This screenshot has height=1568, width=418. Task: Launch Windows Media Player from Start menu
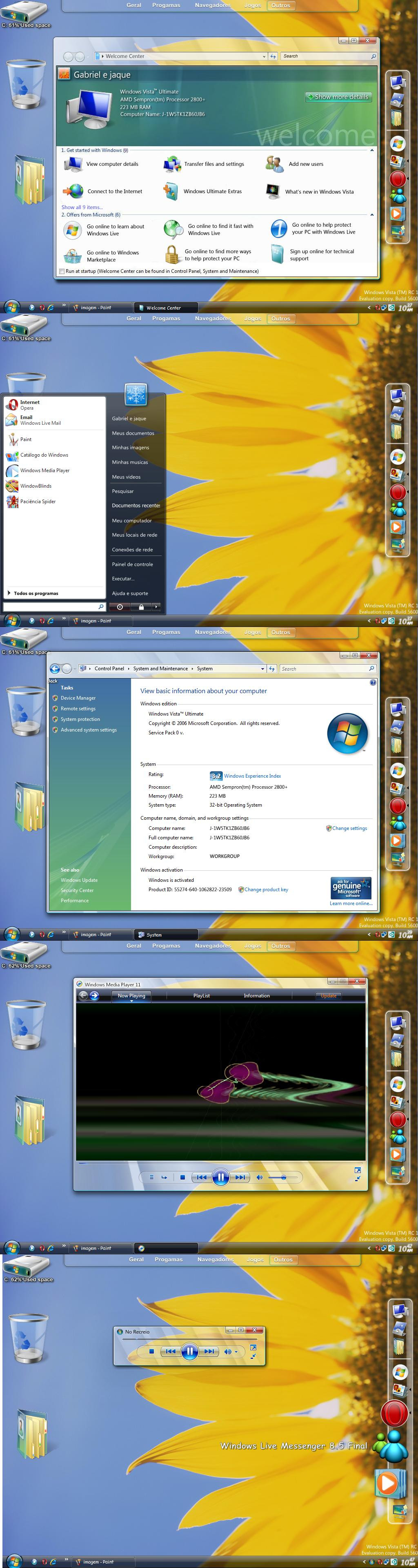click(44, 471)
